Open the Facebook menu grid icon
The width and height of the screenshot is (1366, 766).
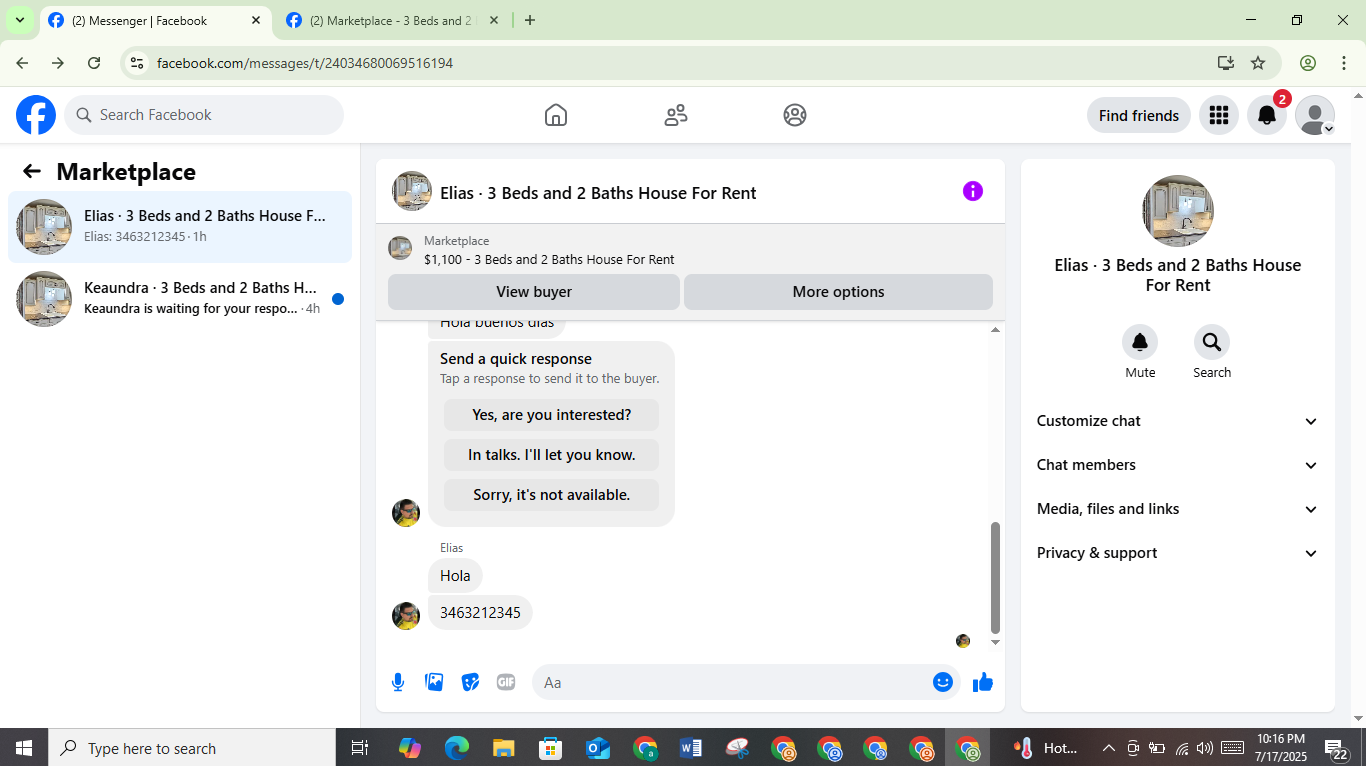(1219, 115)
